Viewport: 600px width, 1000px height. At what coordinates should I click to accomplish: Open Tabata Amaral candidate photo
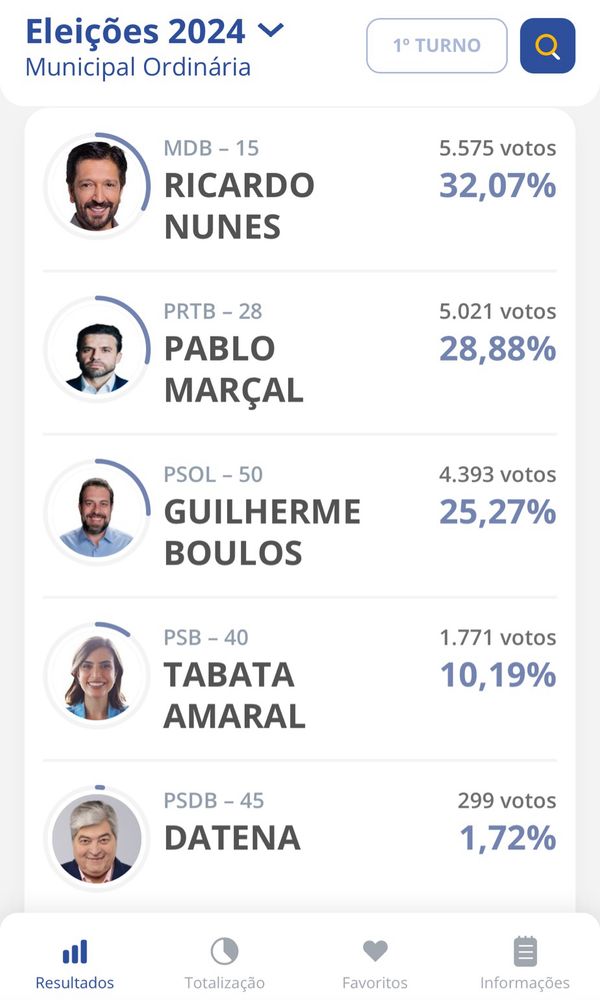(97, 675)
